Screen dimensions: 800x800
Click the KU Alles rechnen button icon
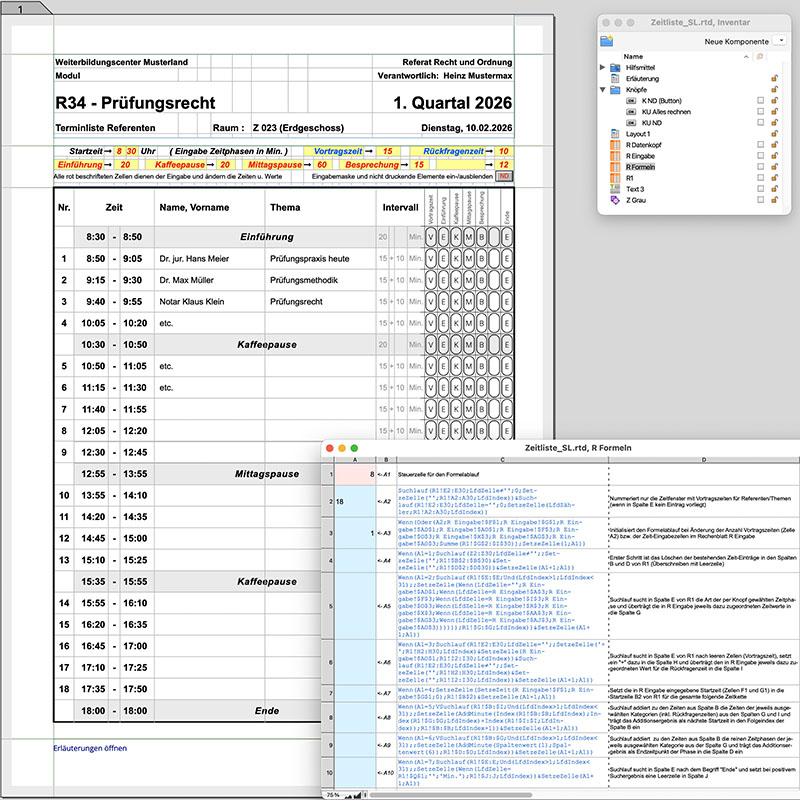pyautogui.click(x=630, y=112)
